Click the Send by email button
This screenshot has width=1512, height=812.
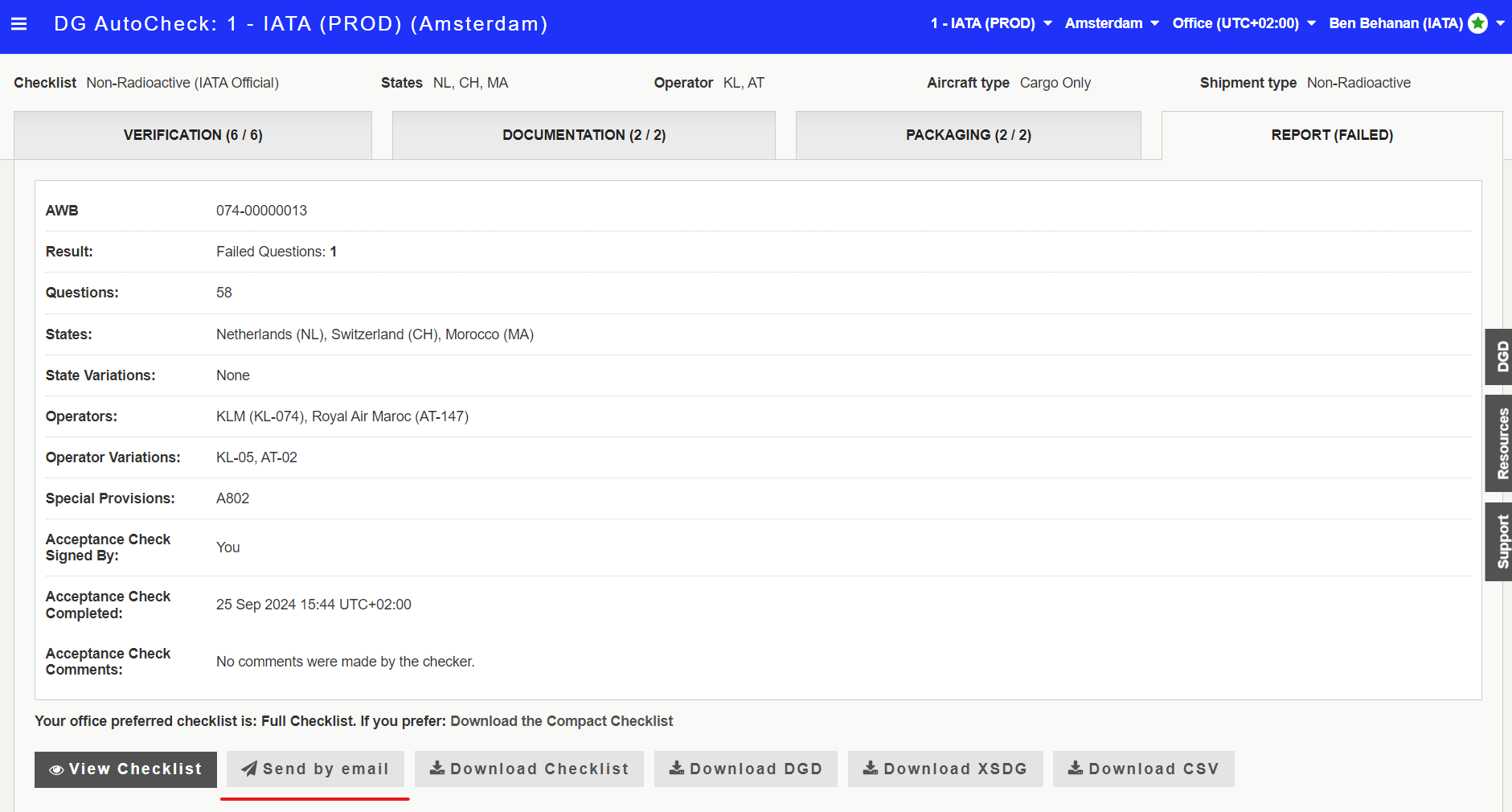tap(315, 769)
